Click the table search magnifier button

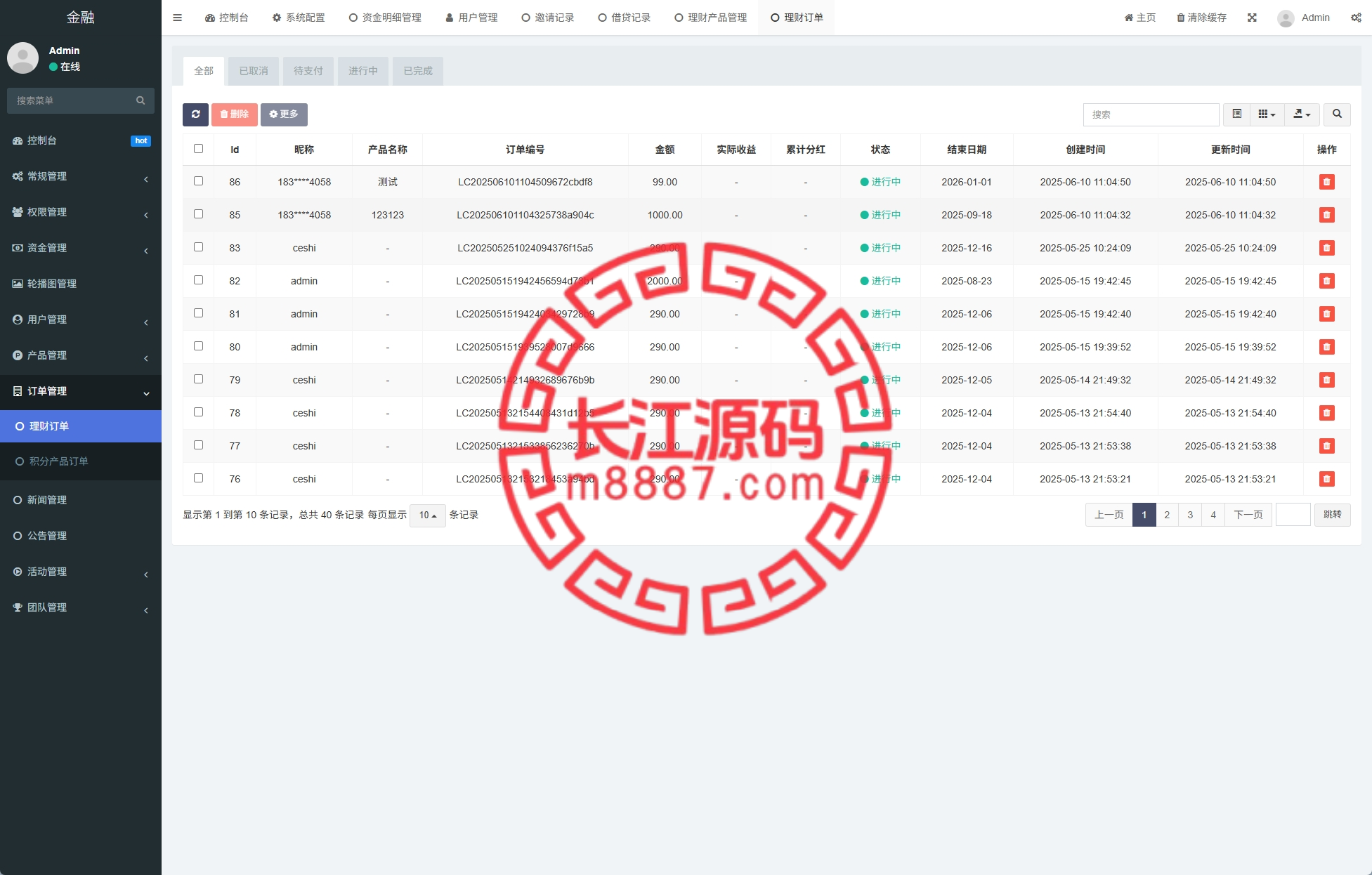pyautogui.click(x=1337, y=114)
